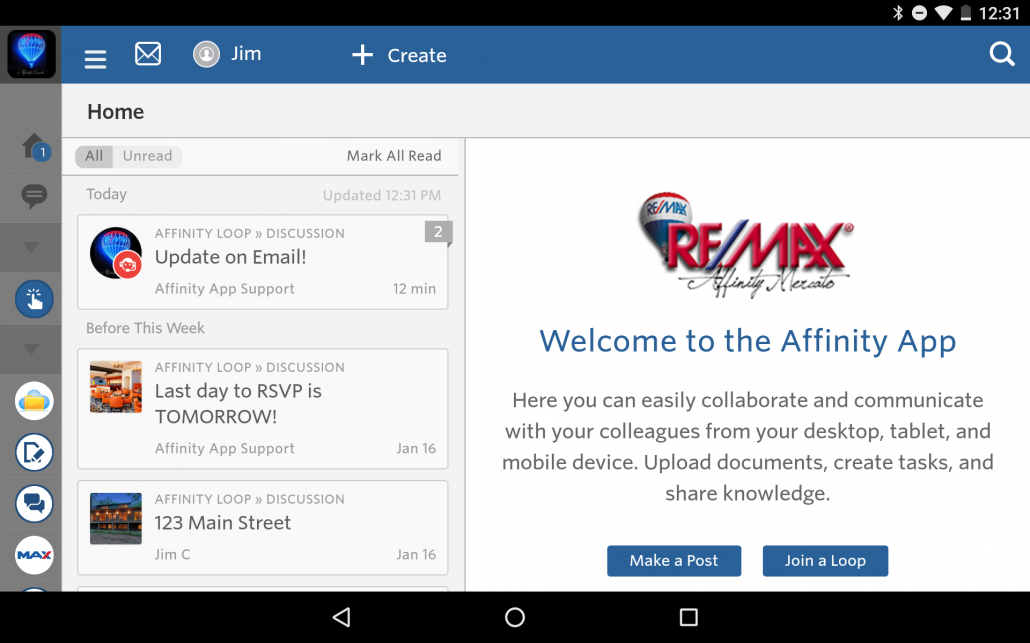The width and height of the screenshot is (1030, 643).
Task: Tap the house photo thumbnail for 123 Main Street
Action: tap(116, 519)
